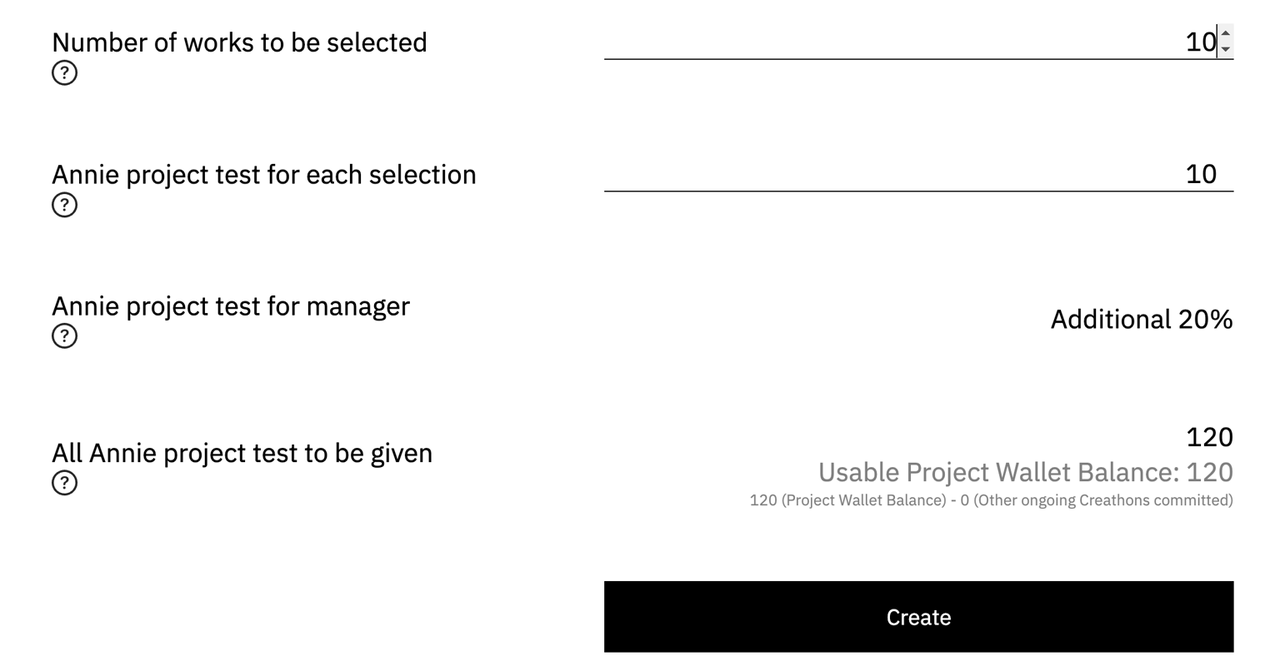Image resolution: width=1280 pixels, height=671 pixels.
Task: Select the 120 total amount value
Action: (1209, 437)
